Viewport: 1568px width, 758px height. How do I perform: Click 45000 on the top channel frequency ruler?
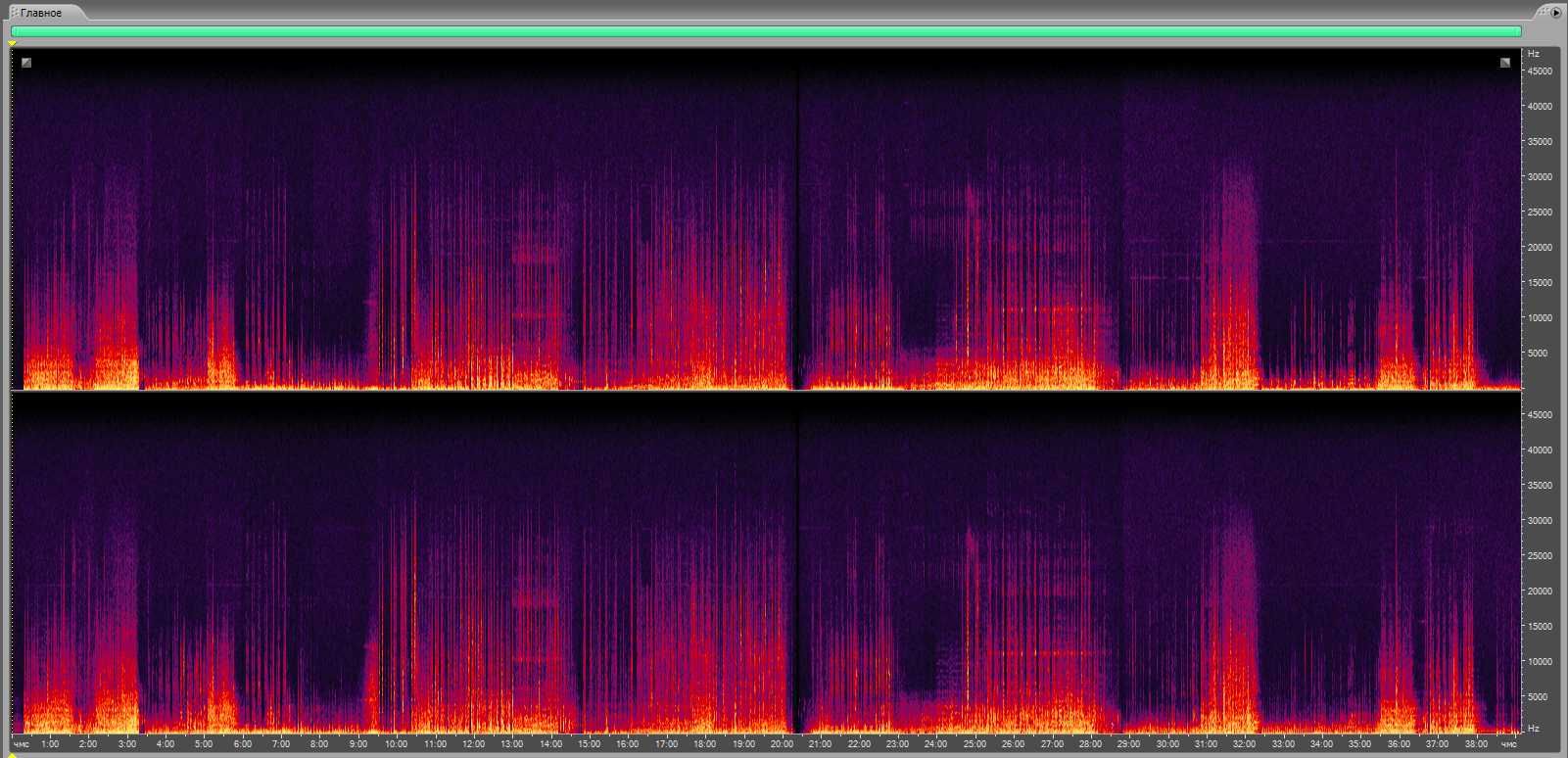pos(1540,71)
